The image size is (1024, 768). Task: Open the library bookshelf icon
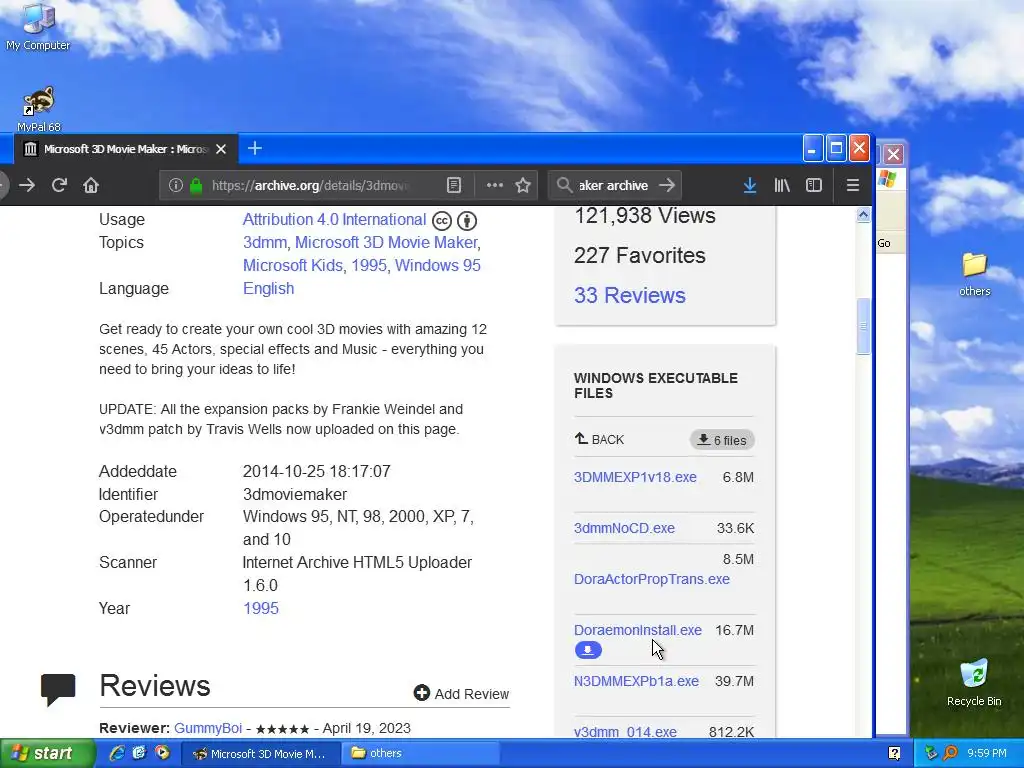782,185
